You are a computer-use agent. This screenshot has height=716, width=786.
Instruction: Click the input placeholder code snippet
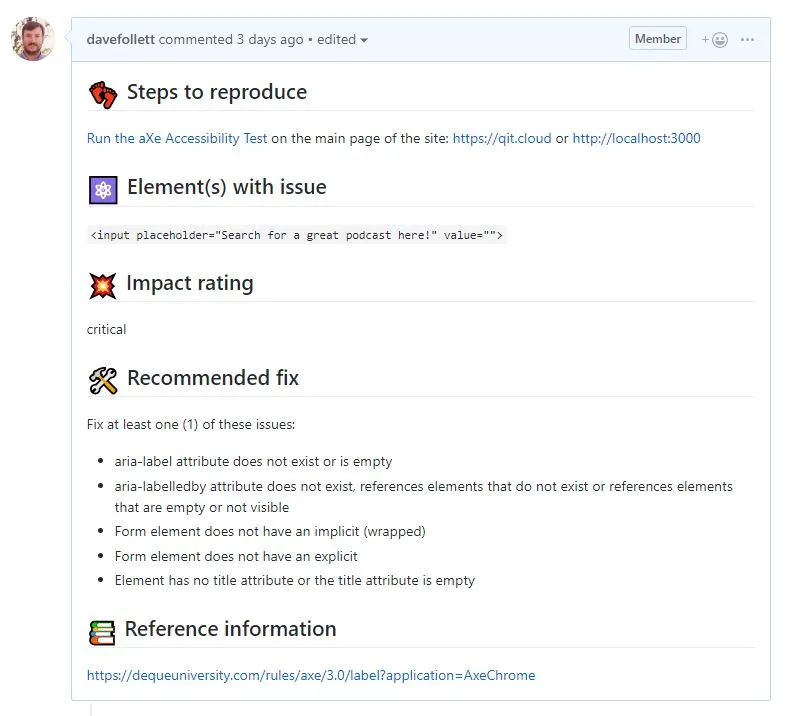coord(297,235)
